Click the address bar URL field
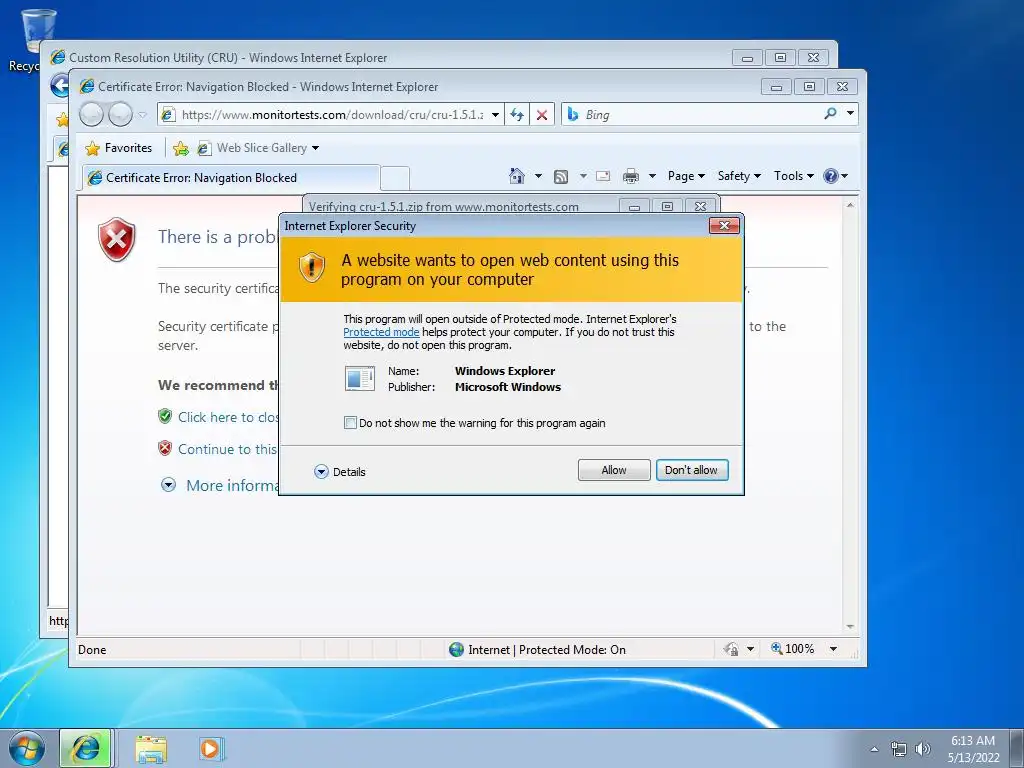Screen dimensions: 1024x768 pos(332,115)
